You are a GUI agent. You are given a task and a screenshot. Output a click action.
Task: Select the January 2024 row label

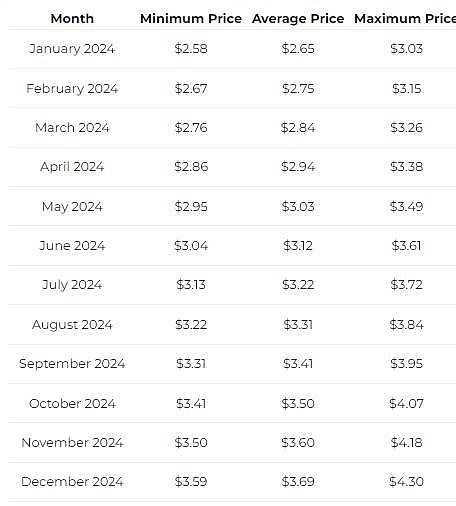pos(72,49)
